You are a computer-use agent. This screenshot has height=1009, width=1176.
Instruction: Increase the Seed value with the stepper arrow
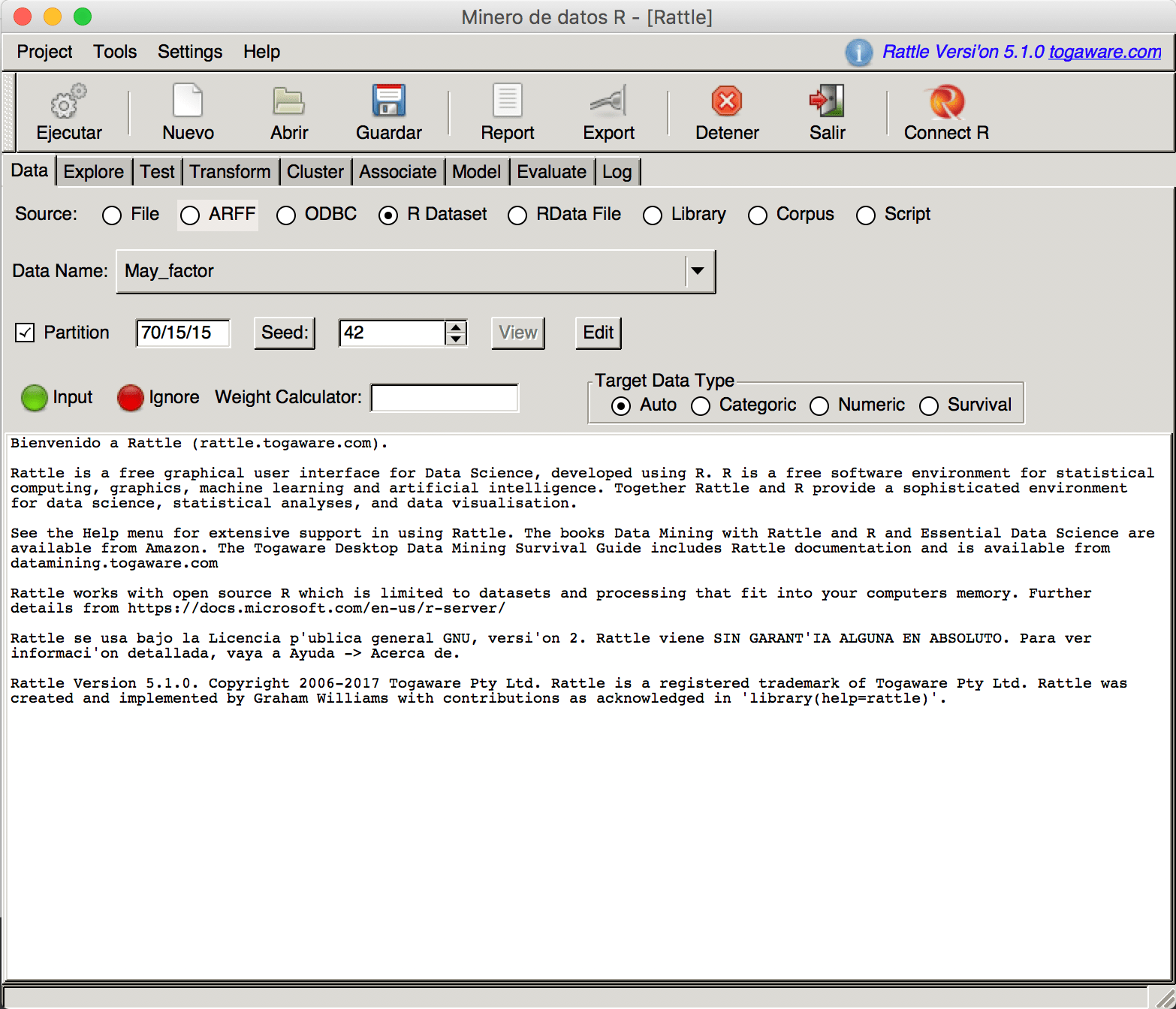click(x=456, y=327)
